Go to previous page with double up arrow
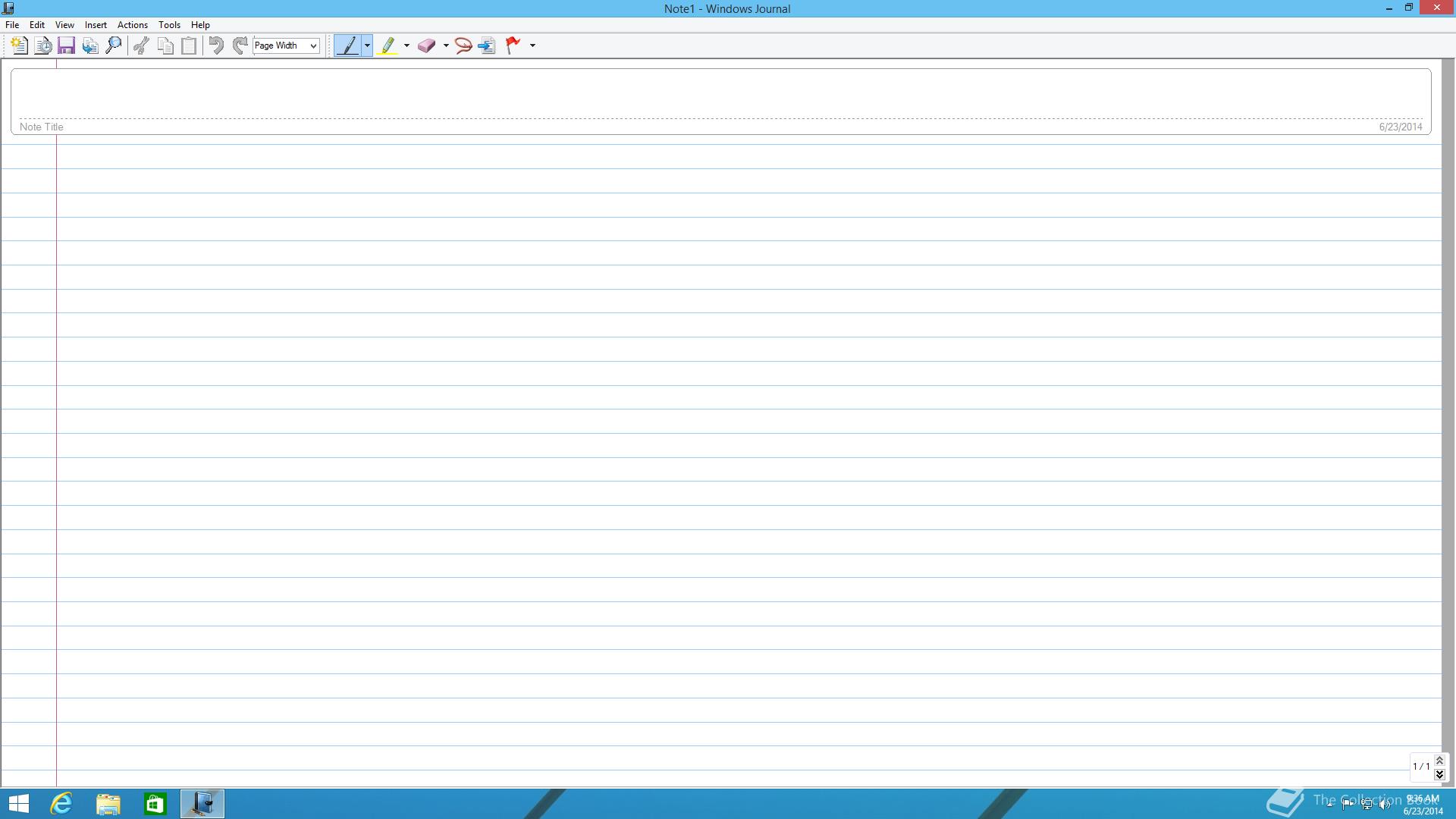Screen dimensions: 1456x819 point(1439,760)
